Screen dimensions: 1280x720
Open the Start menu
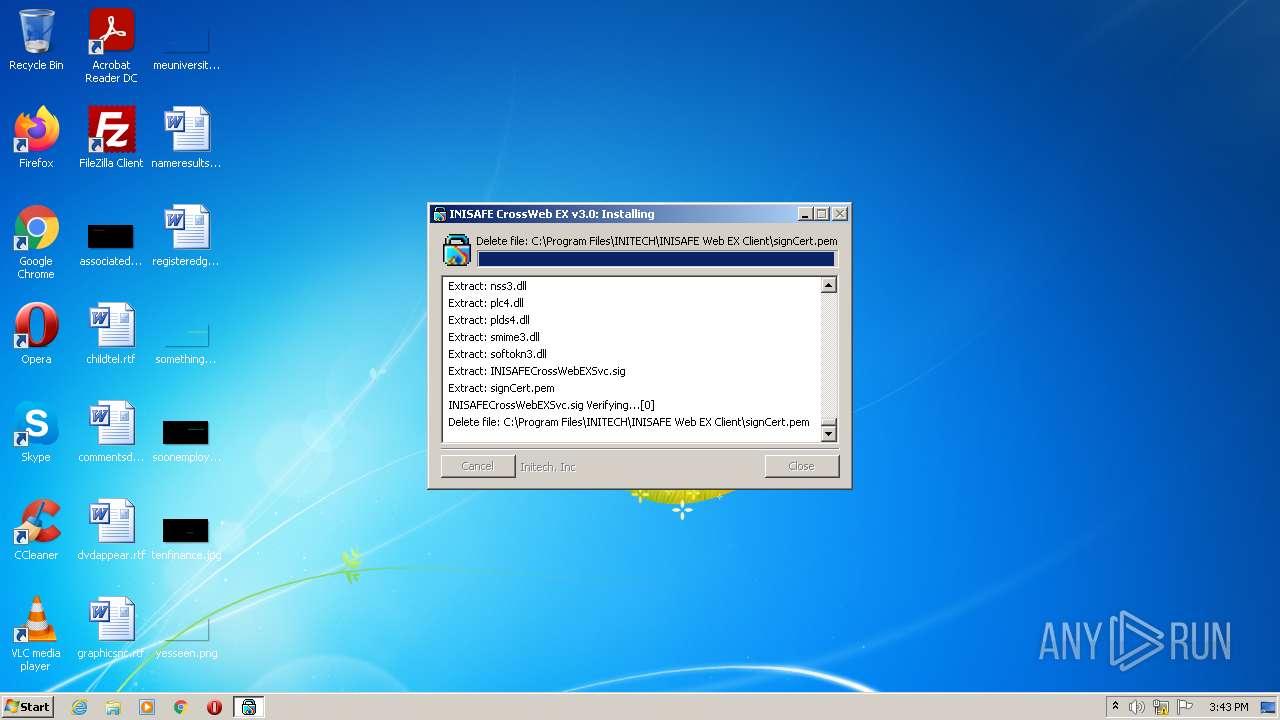click(27, 707)
